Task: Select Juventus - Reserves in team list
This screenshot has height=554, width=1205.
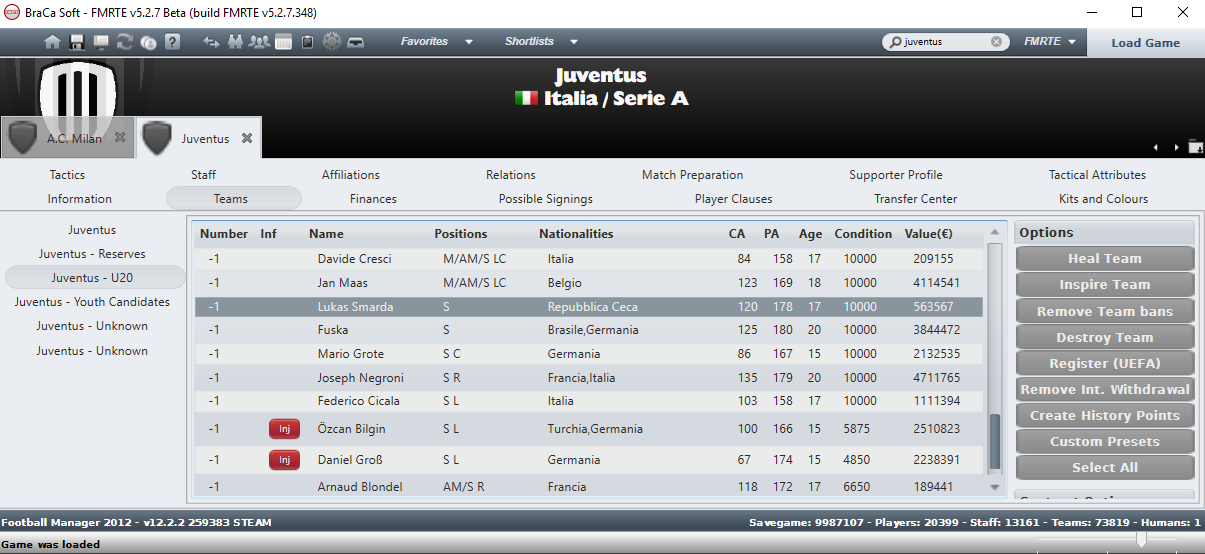Action: 92,254
